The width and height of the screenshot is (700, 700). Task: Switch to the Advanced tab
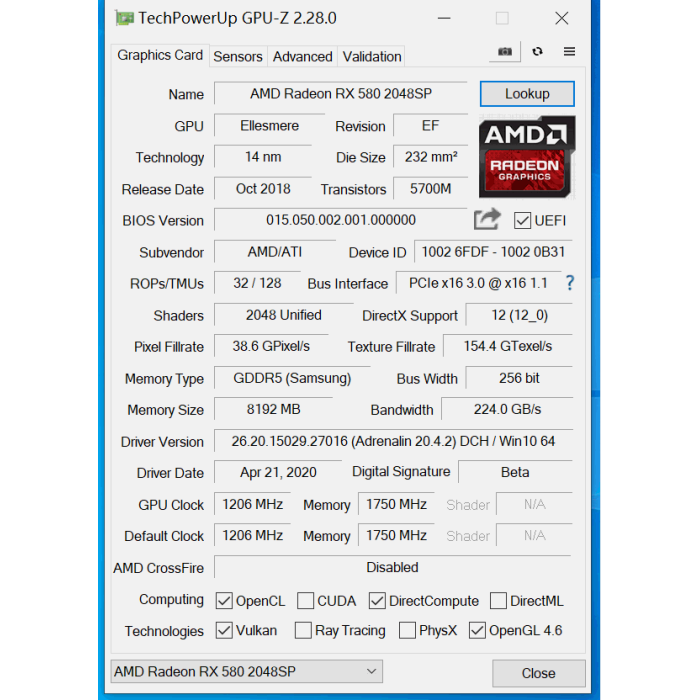click(x=302, y=57)
